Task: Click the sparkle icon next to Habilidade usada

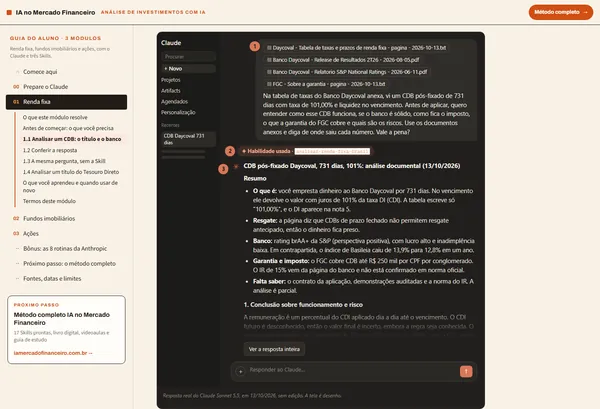Action: [244, 151]
